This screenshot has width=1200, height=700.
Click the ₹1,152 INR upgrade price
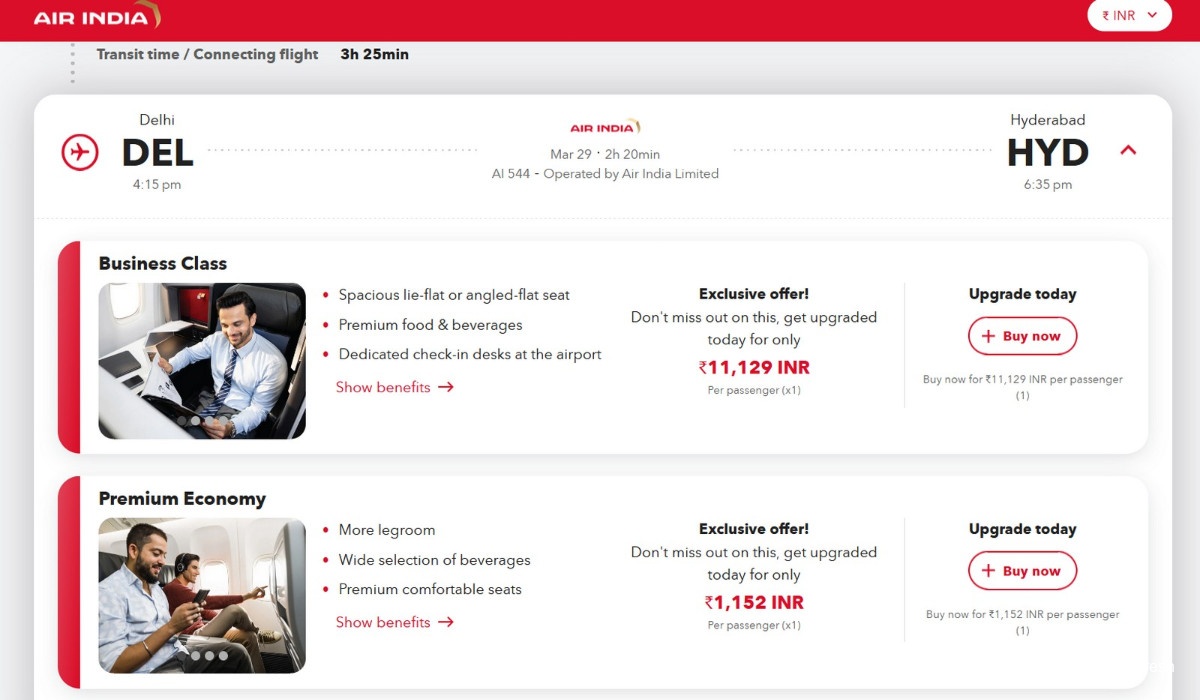(754, 603)
